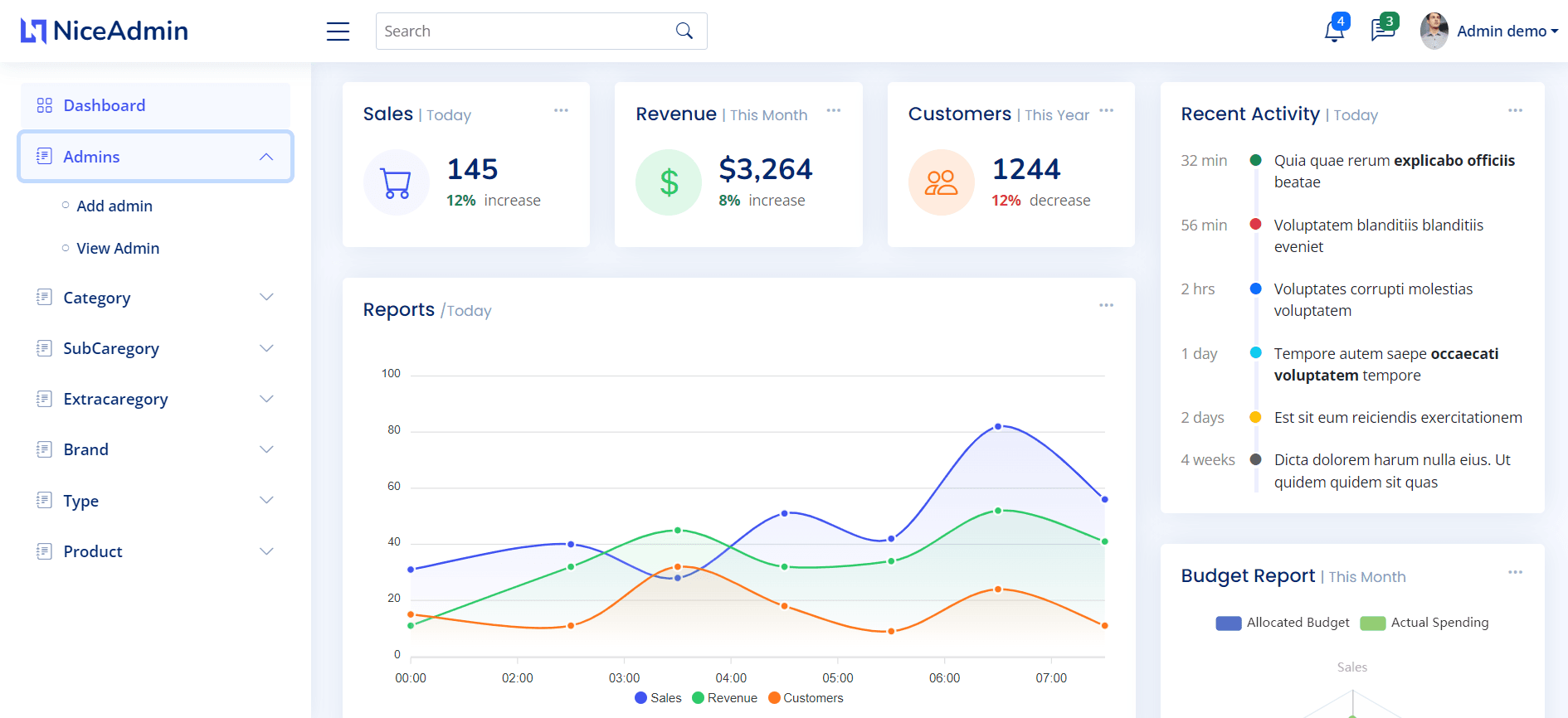1568x718 pixels.
Task: Toggle the sidebar hamburger menu
Action: click(338, 32)
